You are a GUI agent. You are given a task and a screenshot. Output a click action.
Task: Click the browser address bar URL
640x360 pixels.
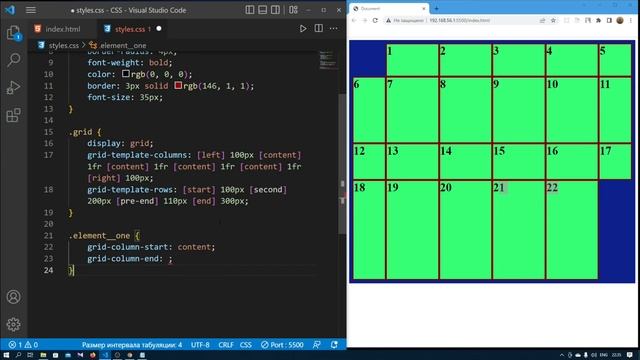click(x=460, y=20)
